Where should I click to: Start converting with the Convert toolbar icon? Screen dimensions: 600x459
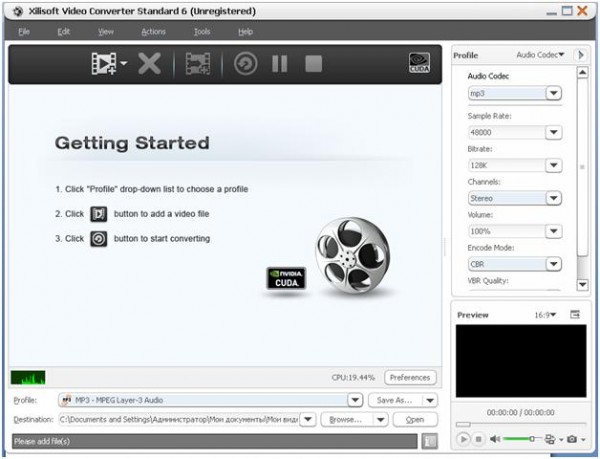point(245,63)
